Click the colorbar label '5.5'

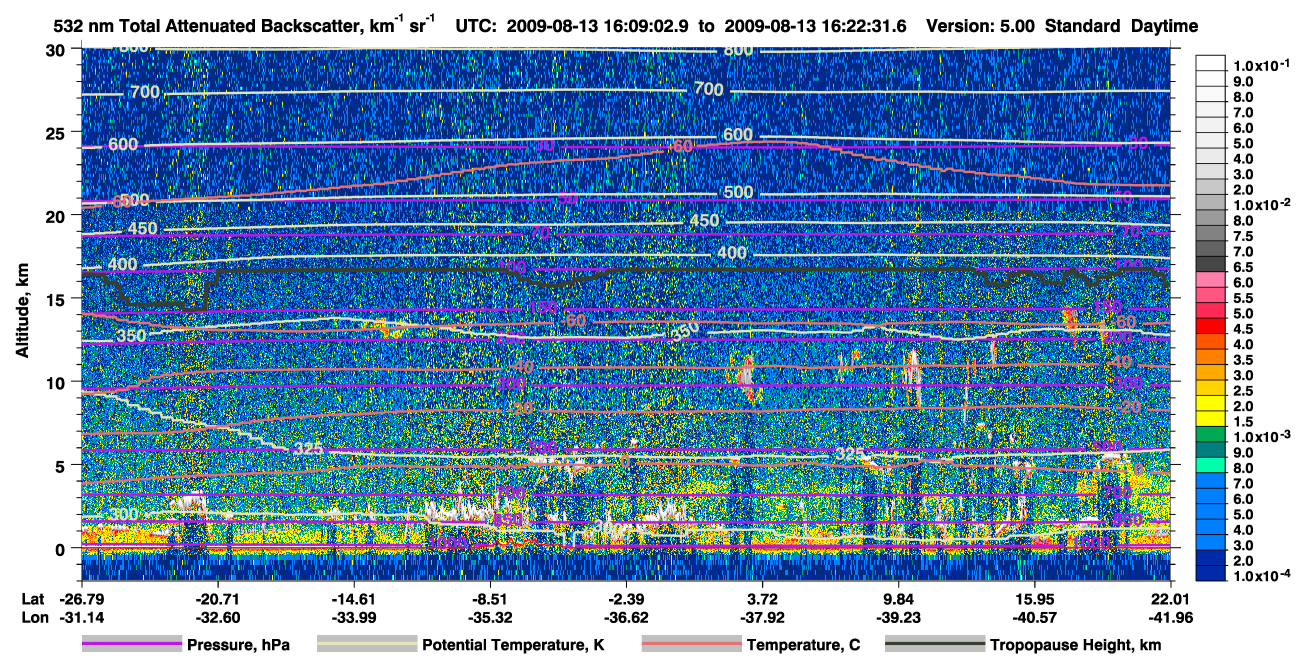click(1244, 299)
